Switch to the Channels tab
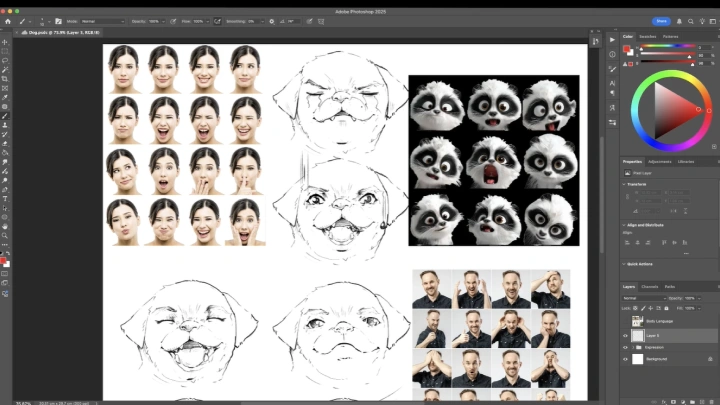 point(650,287)
